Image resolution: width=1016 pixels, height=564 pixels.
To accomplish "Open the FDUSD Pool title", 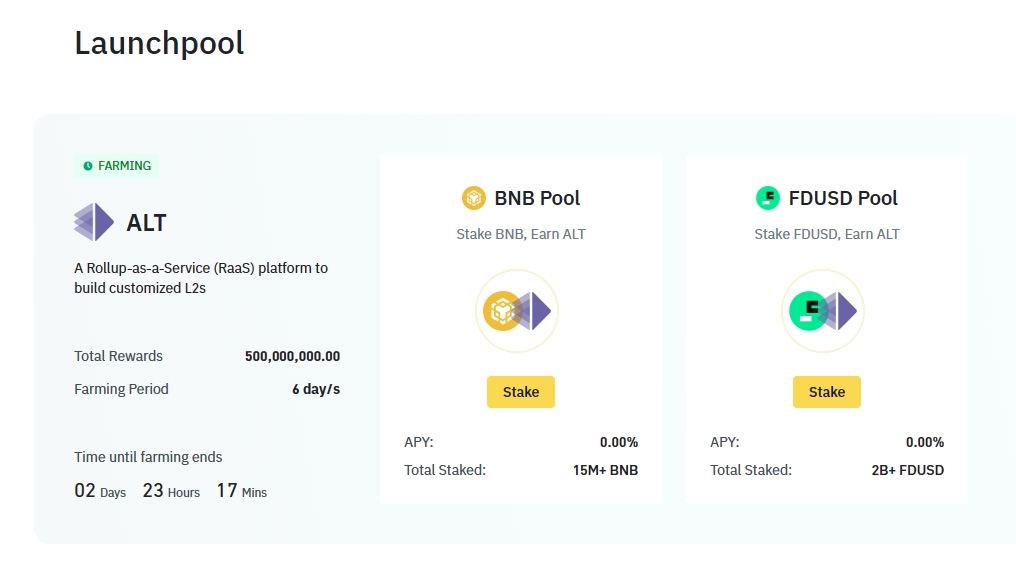I will [843, 198].
